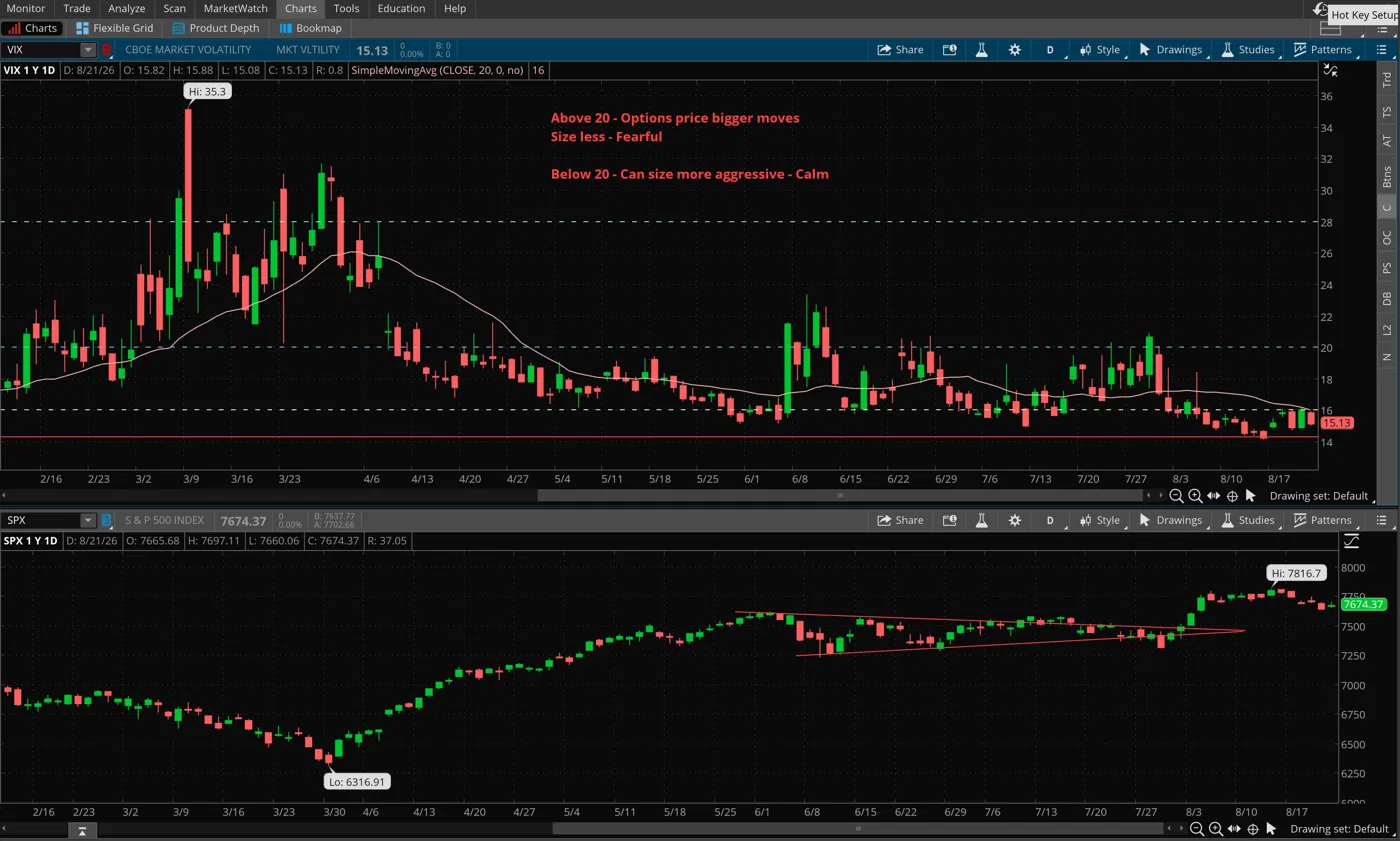Zoom in the VIX chart with the magnifier plus

click(1195, 496)
